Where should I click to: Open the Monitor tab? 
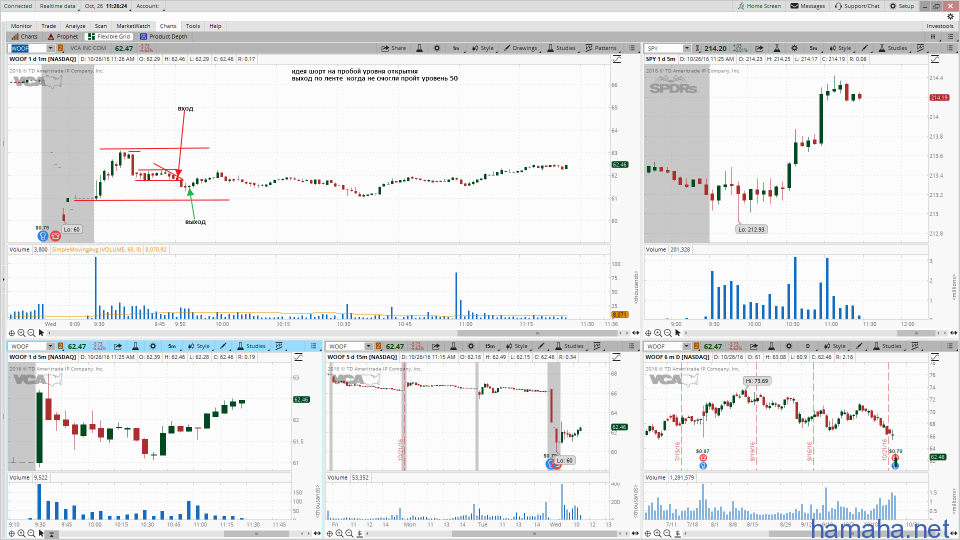click(x=21, y=26)
